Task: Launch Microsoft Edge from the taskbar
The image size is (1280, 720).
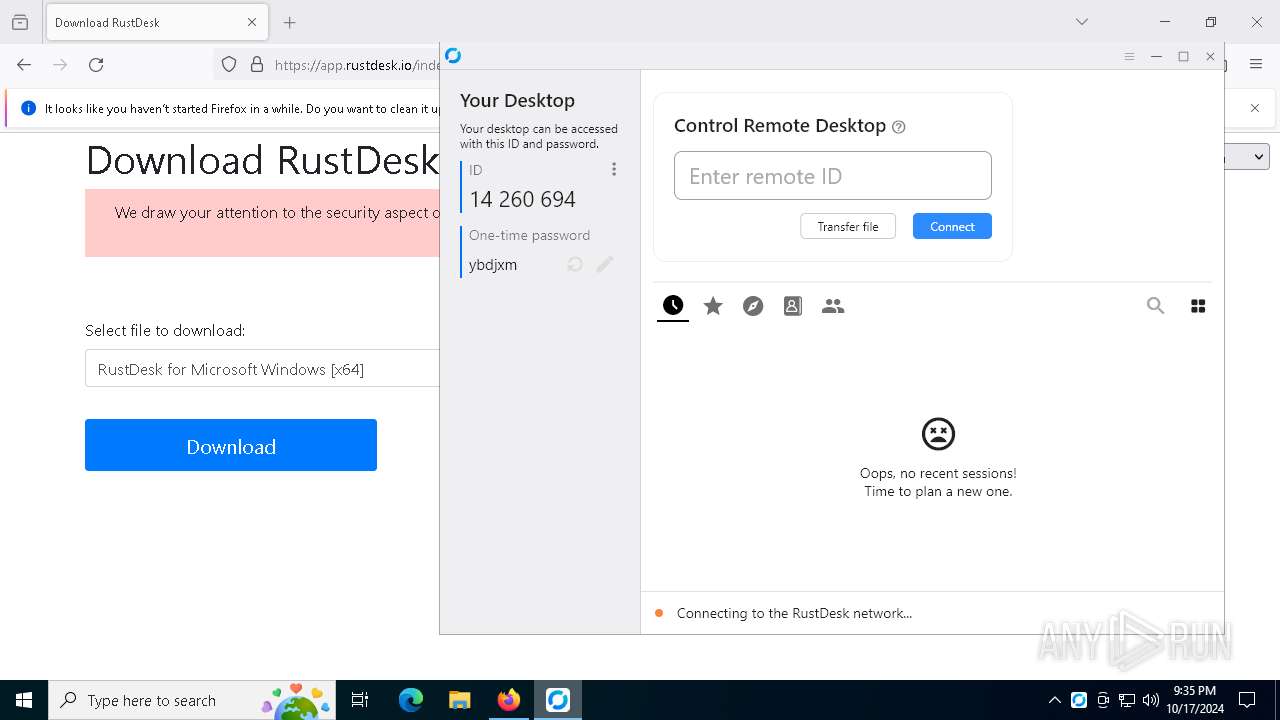Action: (x=411, y=700)
